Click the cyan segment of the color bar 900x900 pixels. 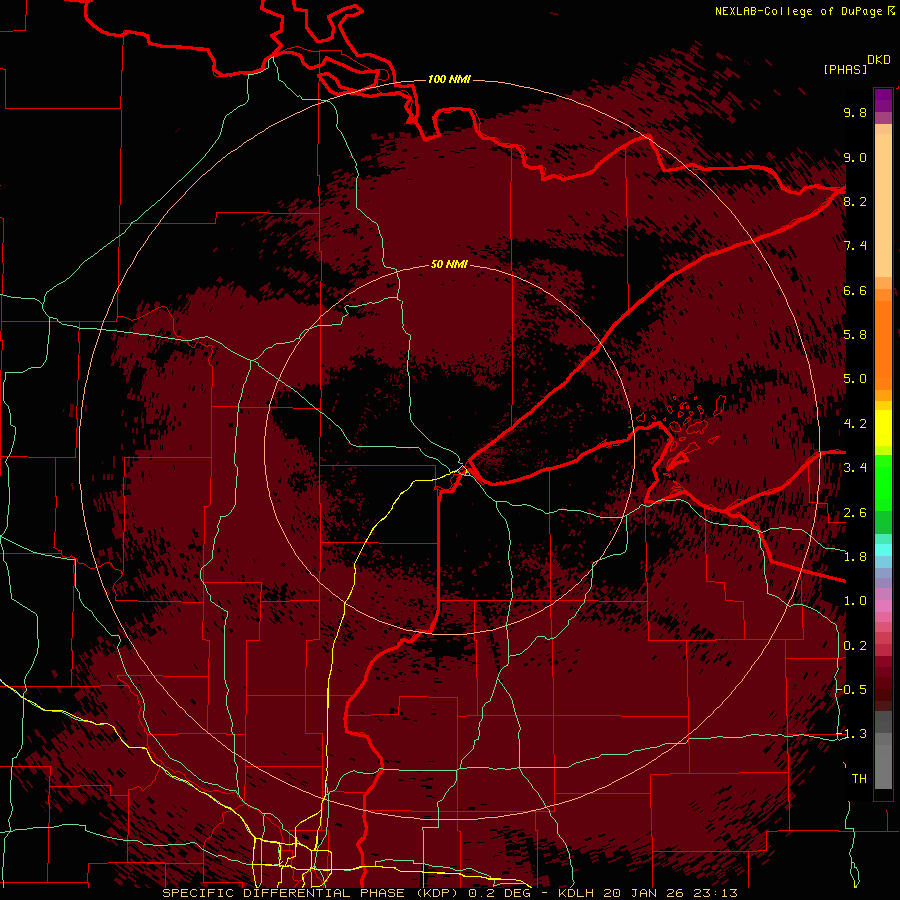(883, 550)
